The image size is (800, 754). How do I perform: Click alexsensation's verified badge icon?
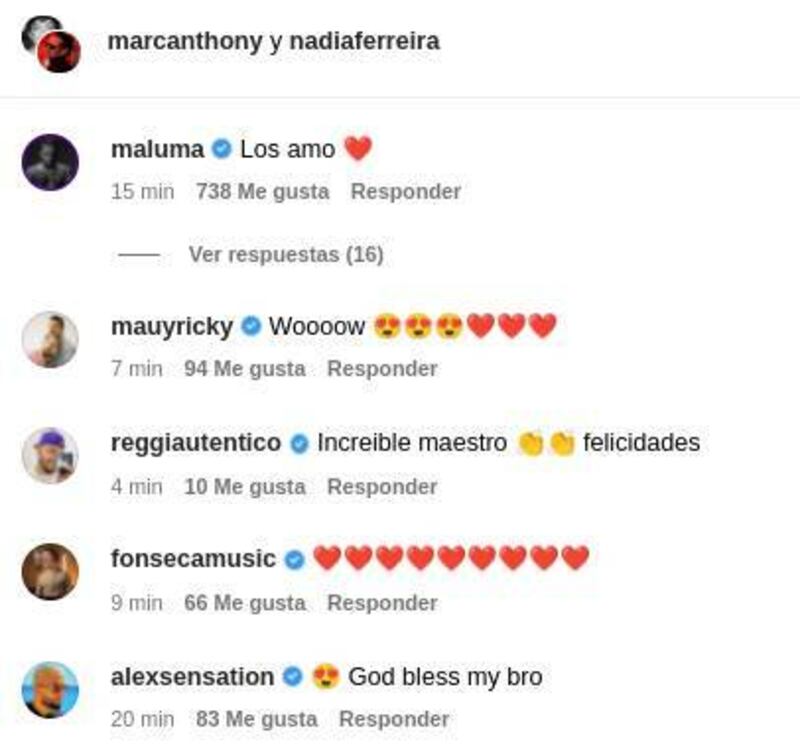click(293, 677)
